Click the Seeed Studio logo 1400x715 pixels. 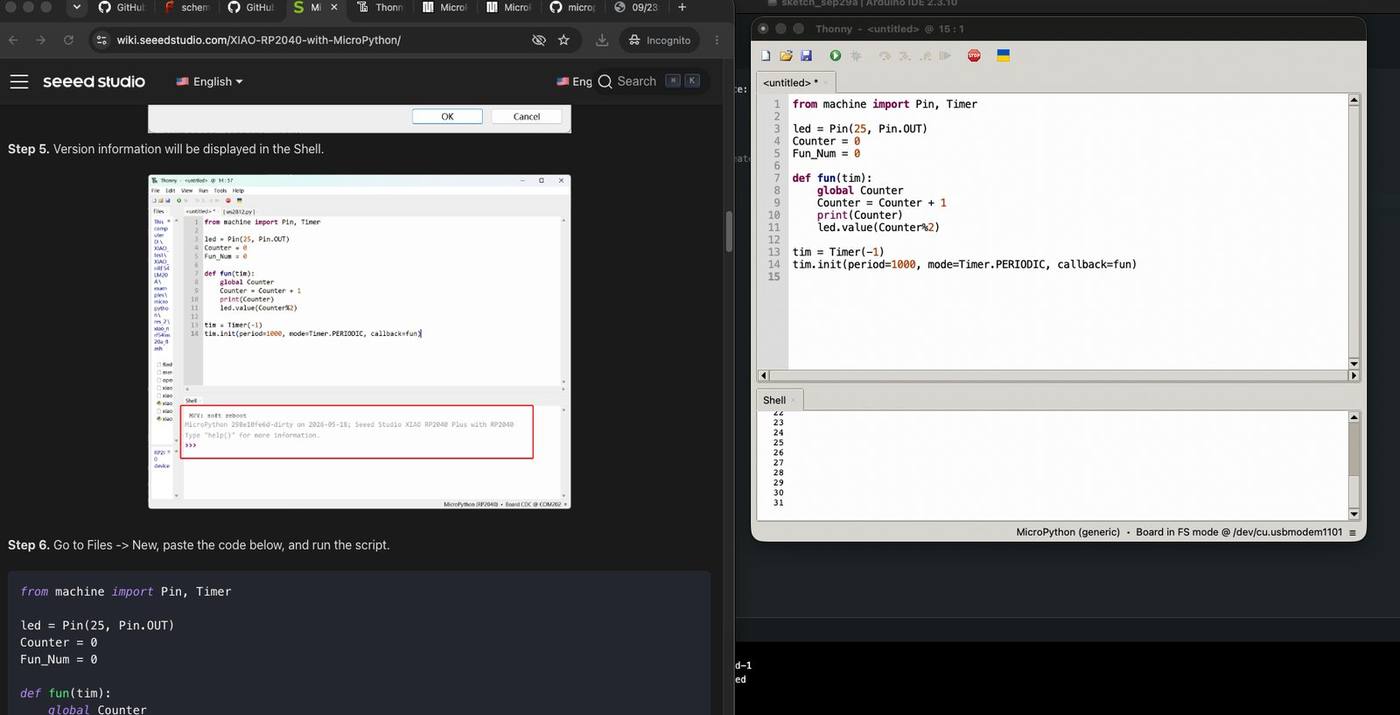pyautogui.click(x=94, y=81)
